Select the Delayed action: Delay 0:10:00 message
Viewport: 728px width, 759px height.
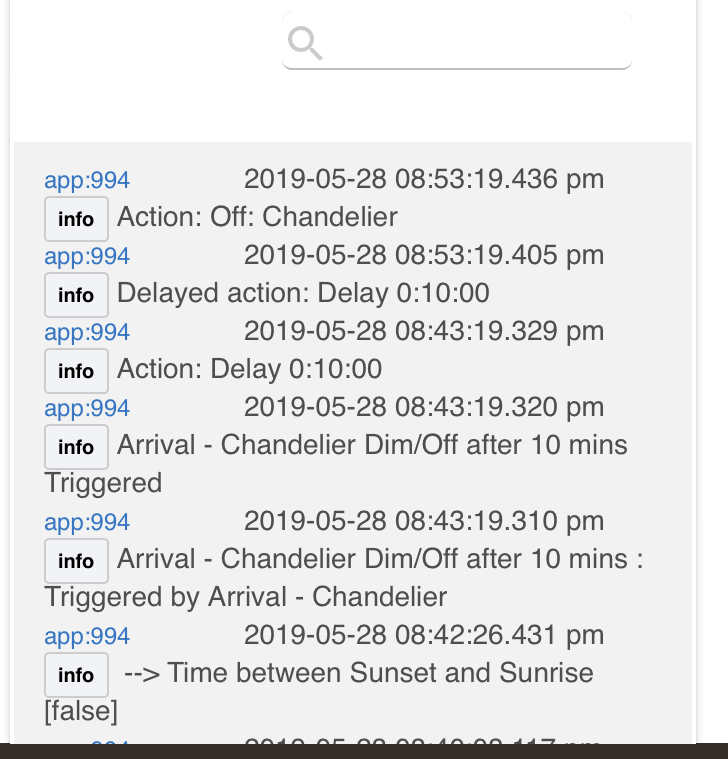click(x=303, y=293)
